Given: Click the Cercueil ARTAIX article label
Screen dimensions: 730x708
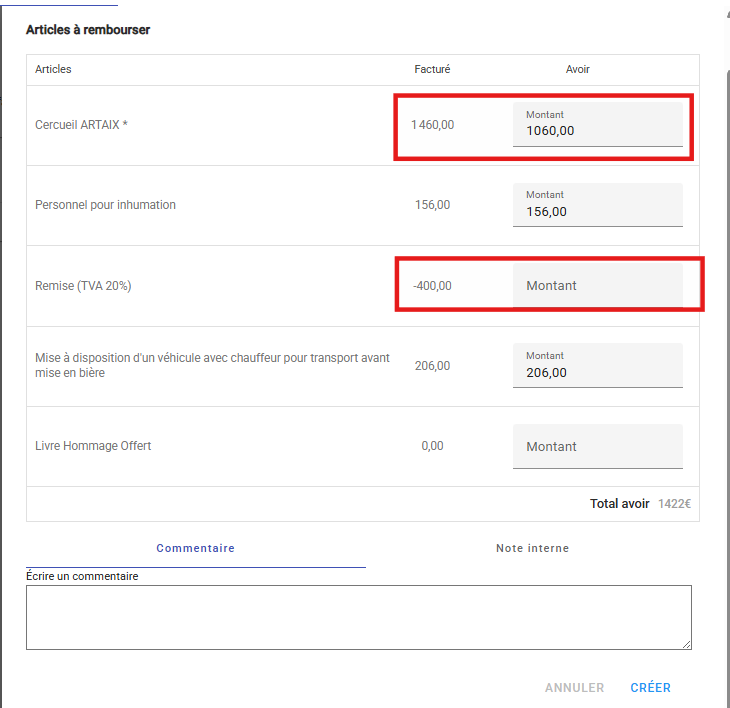Looking at the screenshot, I should point(81,125).
